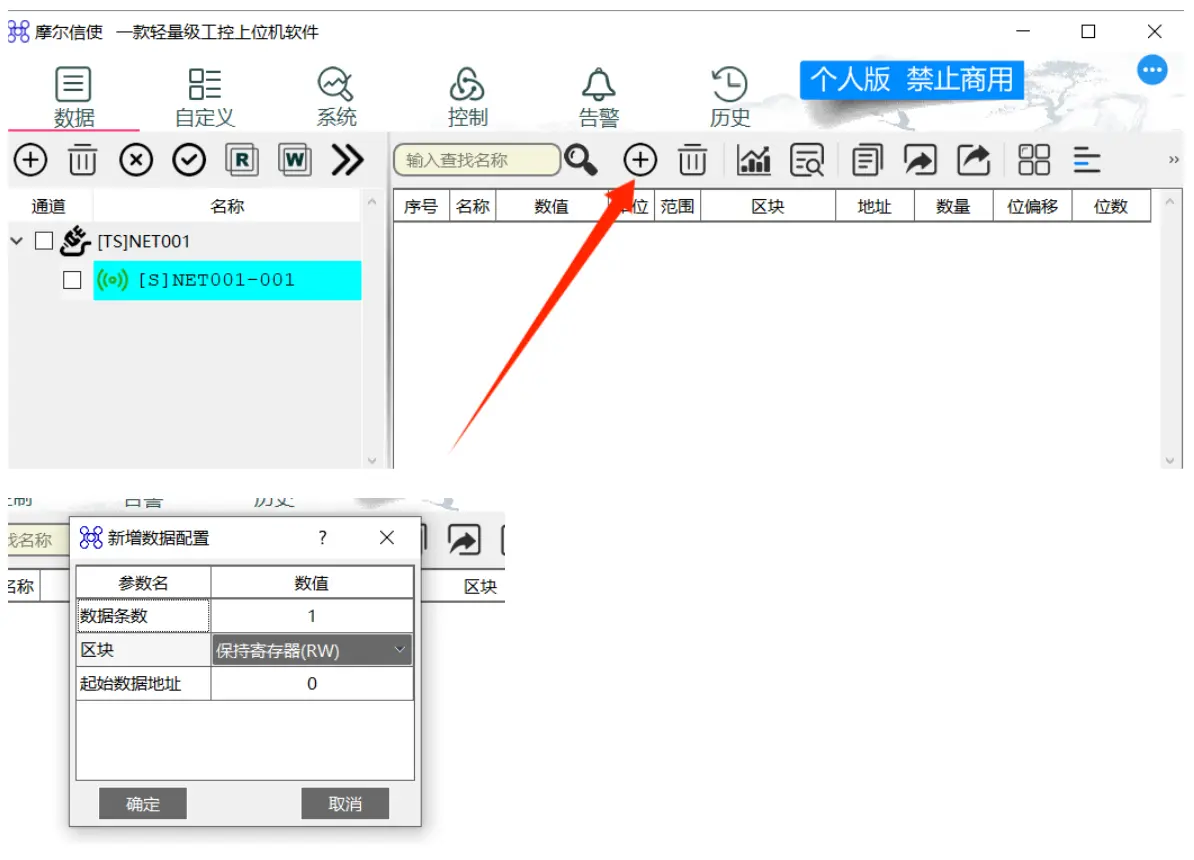Click the 地址 column header

pos(874,206)
